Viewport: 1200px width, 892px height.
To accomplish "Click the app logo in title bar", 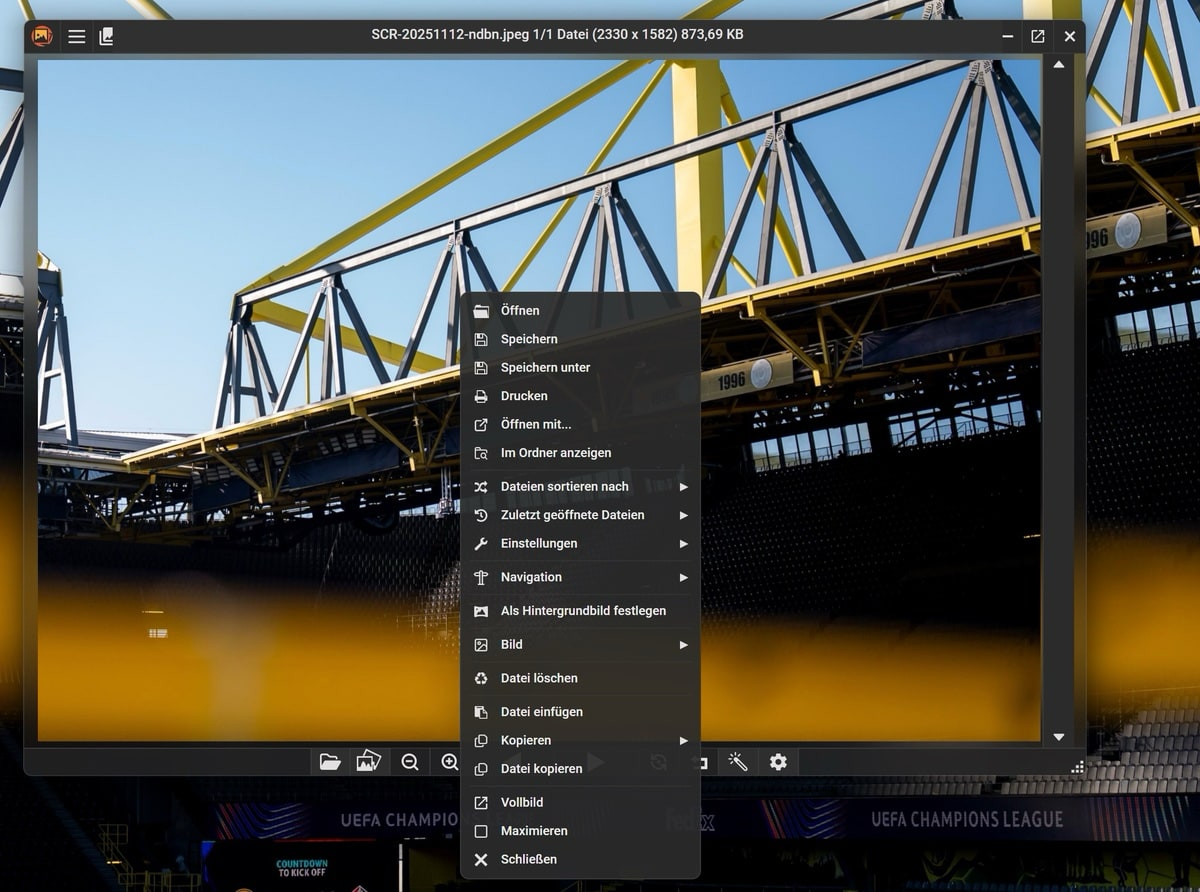I will [x=42, y=36].
